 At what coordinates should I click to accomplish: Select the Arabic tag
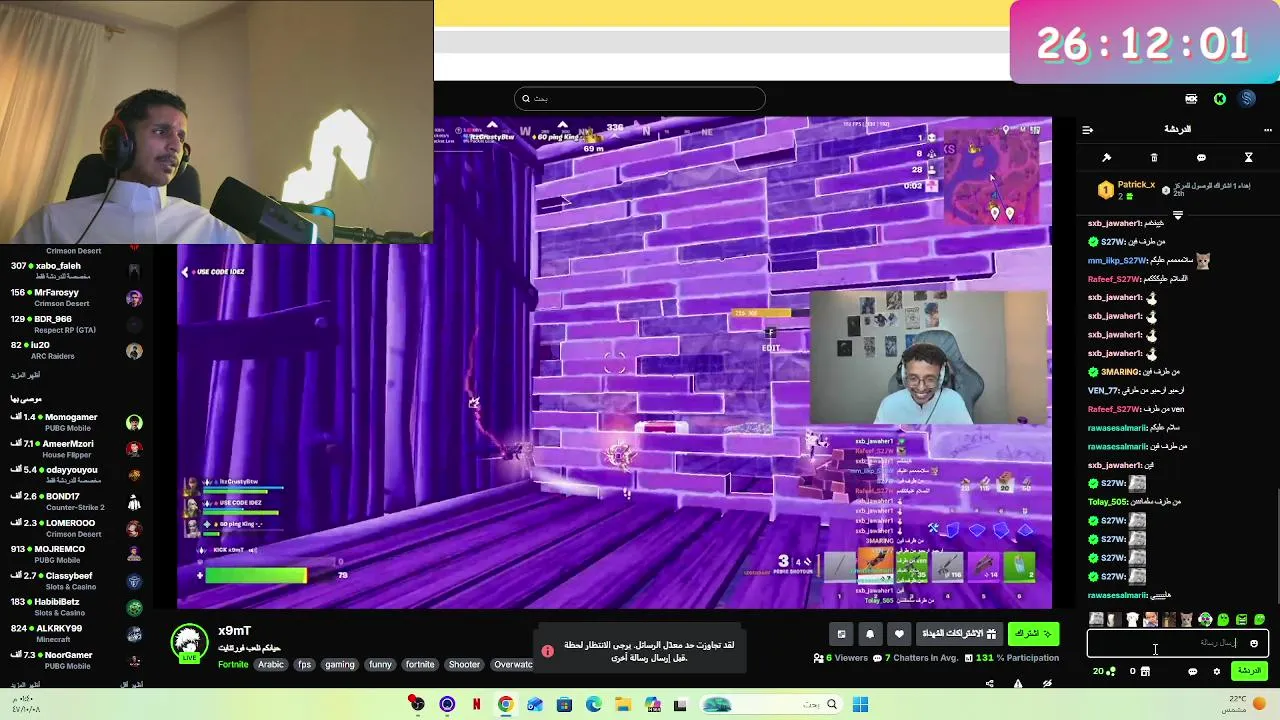pyautogui.click(x=271, y=664)
